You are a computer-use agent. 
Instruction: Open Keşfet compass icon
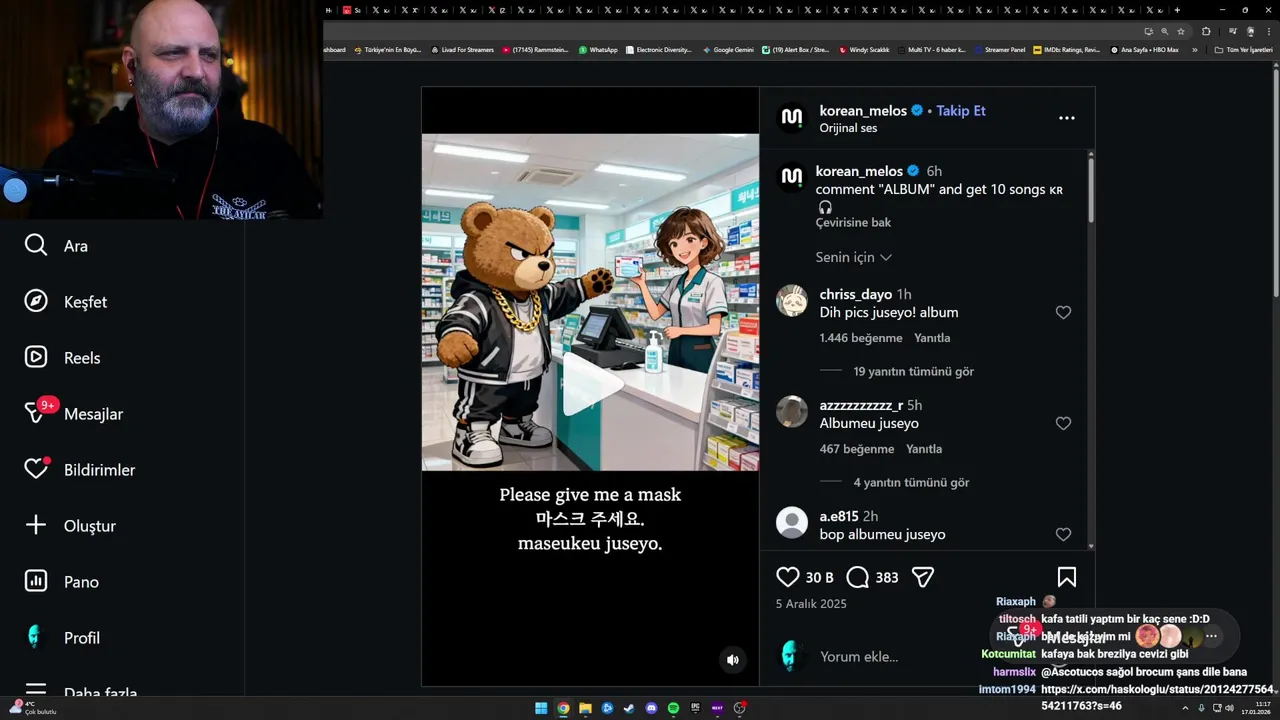[x=36, y=301]
